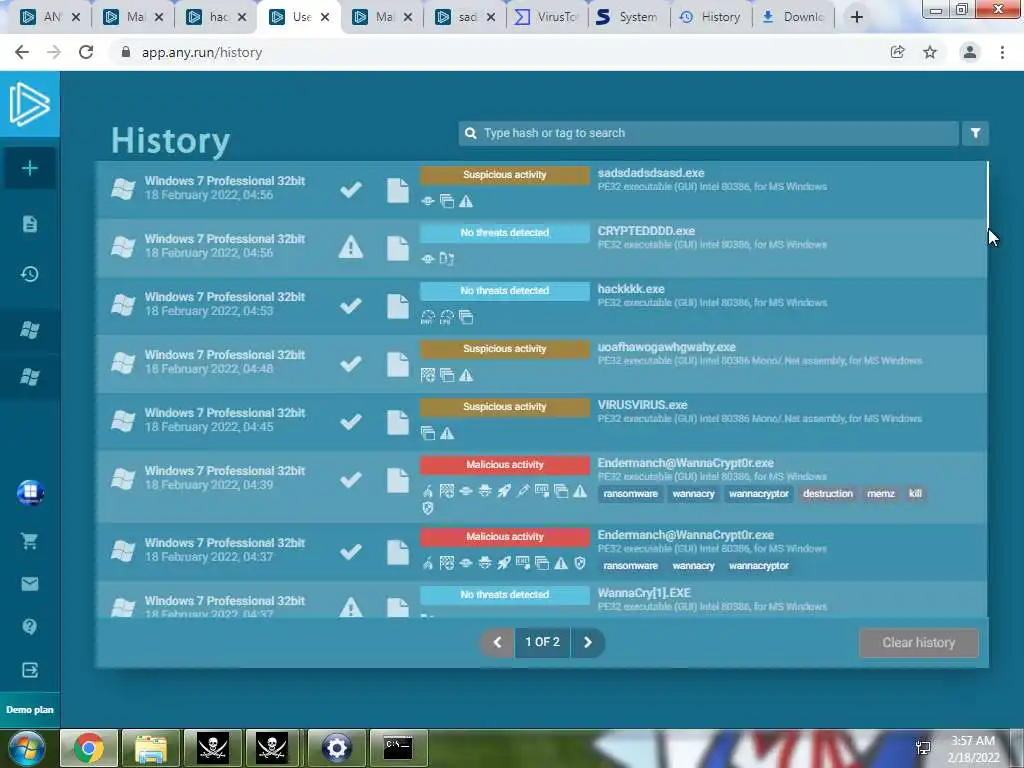This screenshot has height=768, width=1024.
Task: Click the Clear history button
Action: pyautogui.click(x=919, y=643)
